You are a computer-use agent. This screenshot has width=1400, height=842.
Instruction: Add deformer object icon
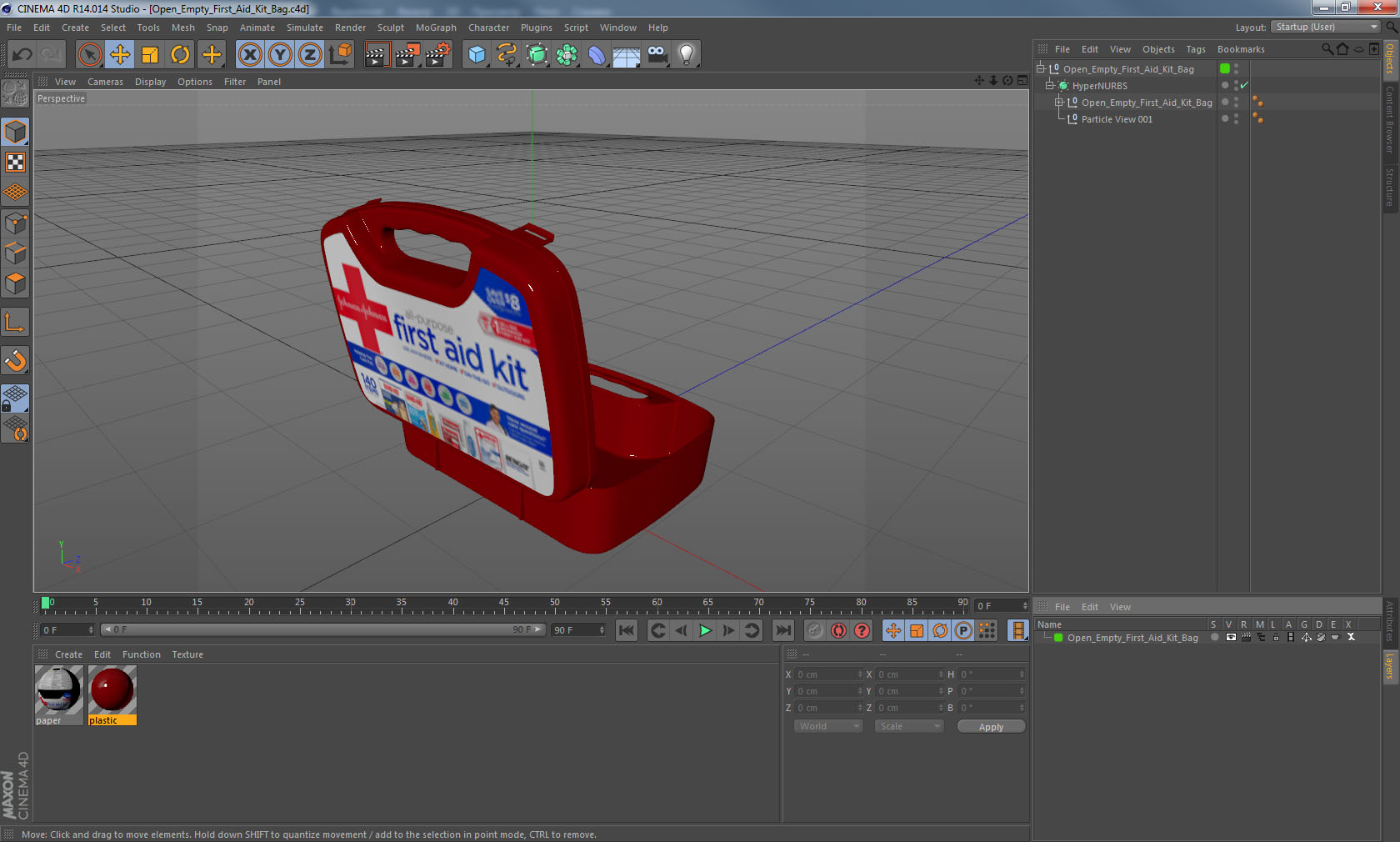pyautogui.click(x=597, y=55)
